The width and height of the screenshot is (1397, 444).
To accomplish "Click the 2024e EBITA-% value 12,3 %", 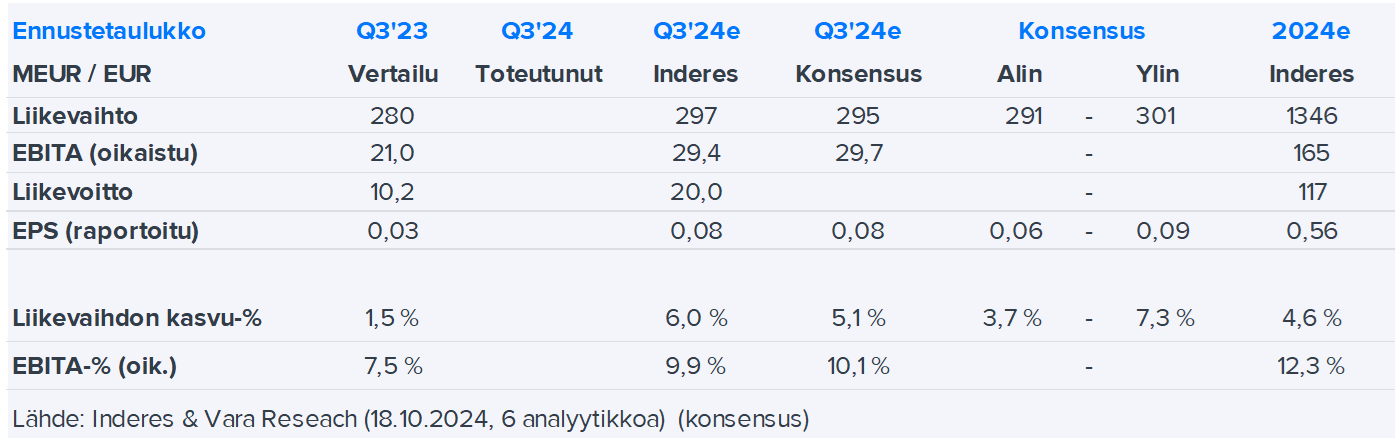I will 1313,366.
